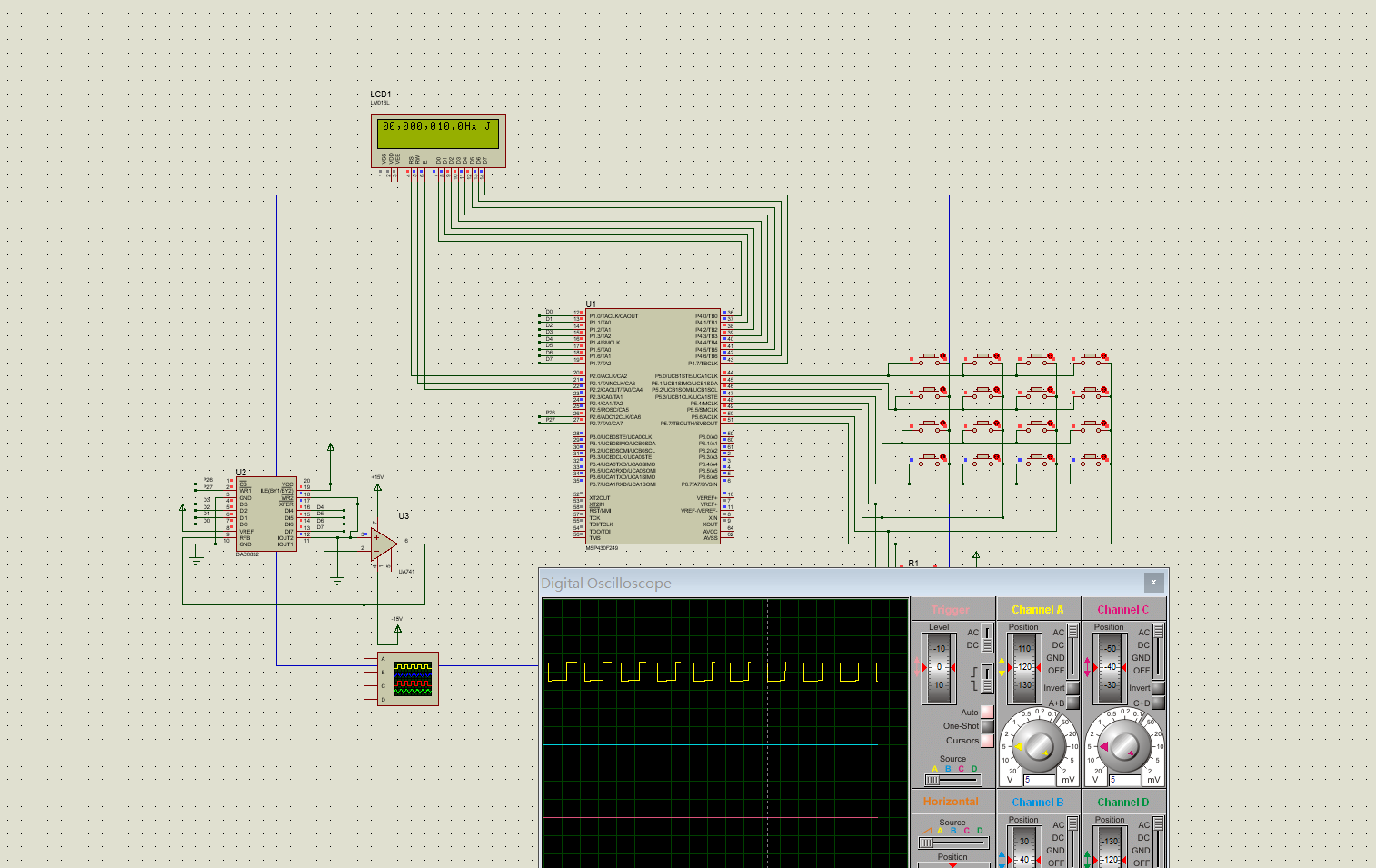Click the R1 resistor label
The width and height of the screenshot is (1376, 868).
click(913, 564)
